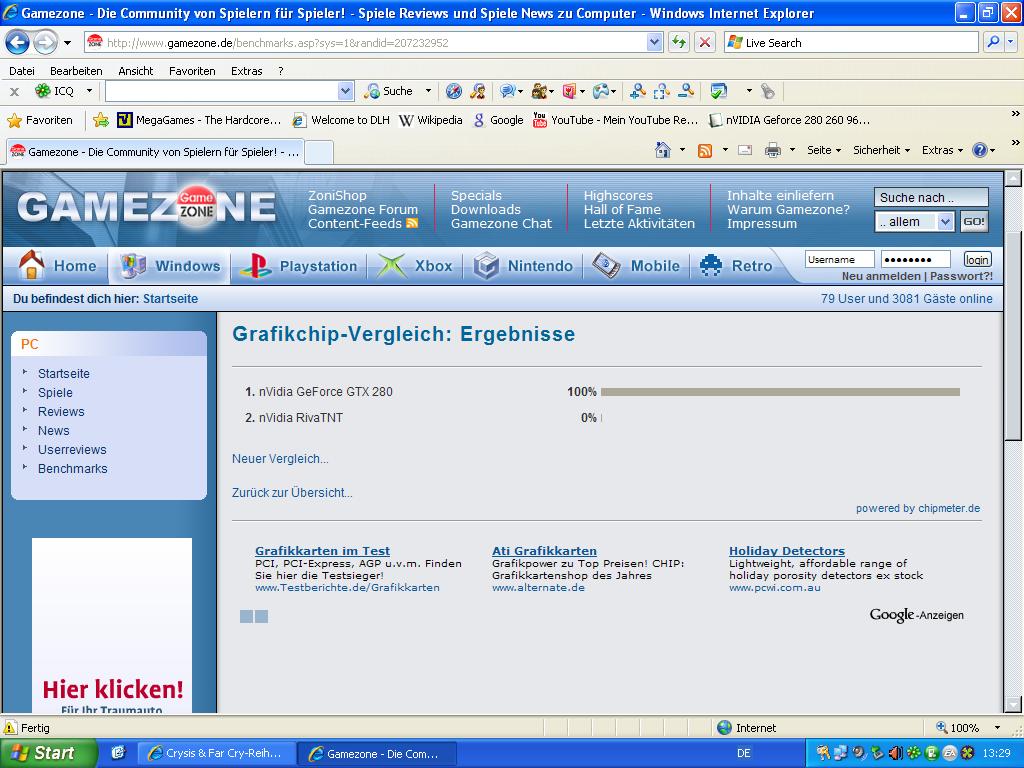Switch to Crysis & Far Cry taskbar window

coord(216,753)
